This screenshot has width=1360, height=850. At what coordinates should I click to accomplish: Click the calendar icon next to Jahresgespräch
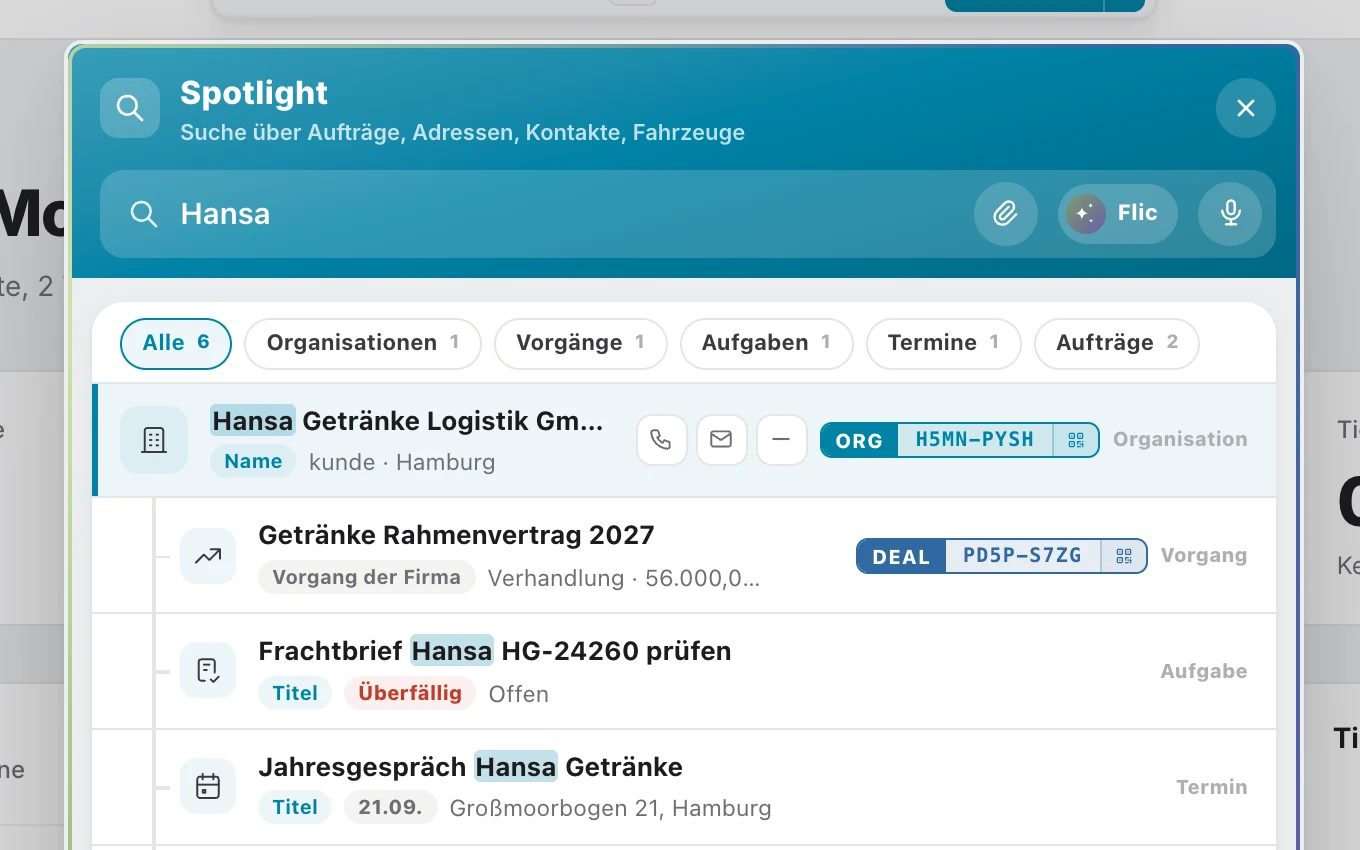208,786
